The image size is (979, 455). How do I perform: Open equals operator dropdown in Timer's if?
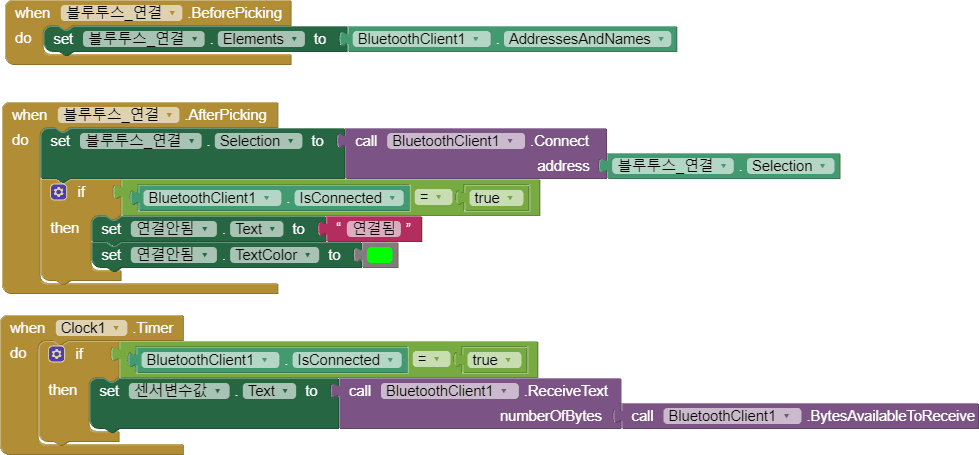tap(431, 360)
